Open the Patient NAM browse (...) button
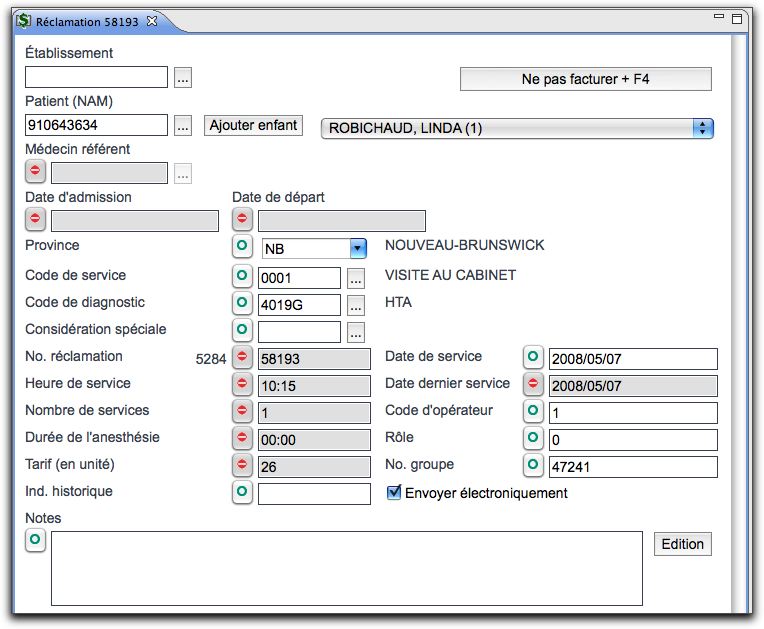 pos(183,126)
